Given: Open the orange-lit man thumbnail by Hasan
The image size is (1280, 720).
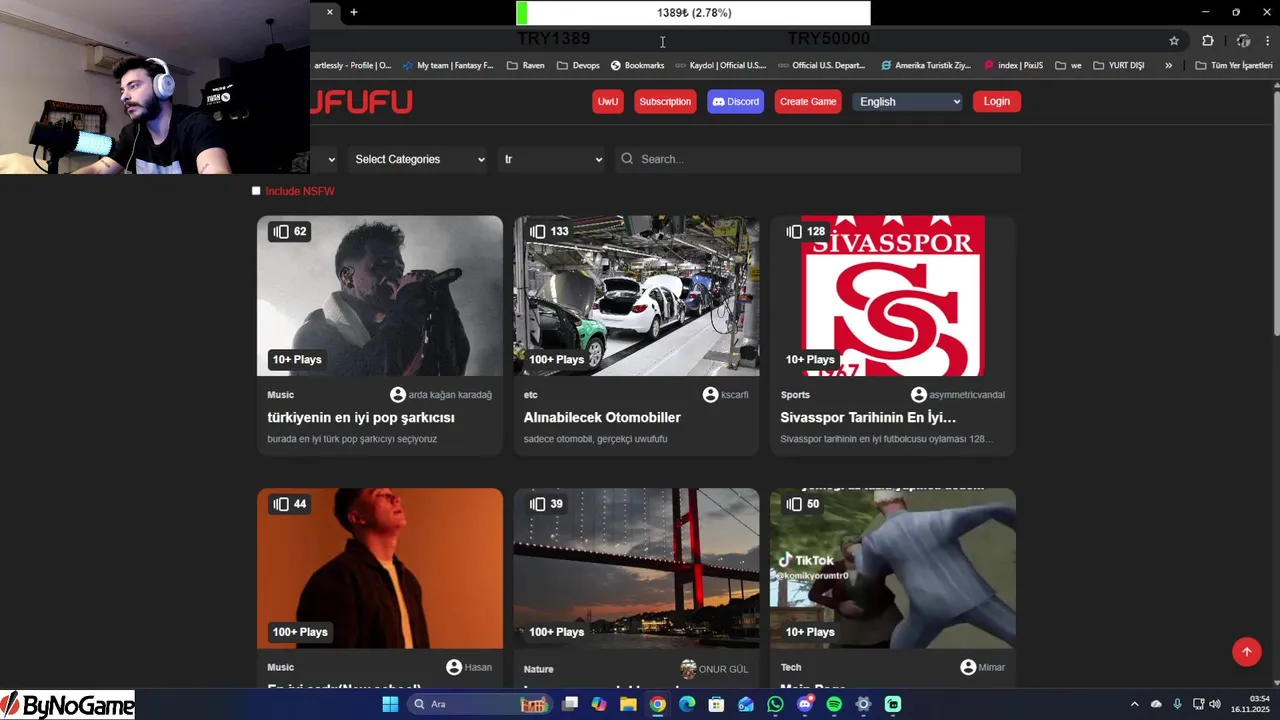Looking at the screenshot, I should [380, 568].
